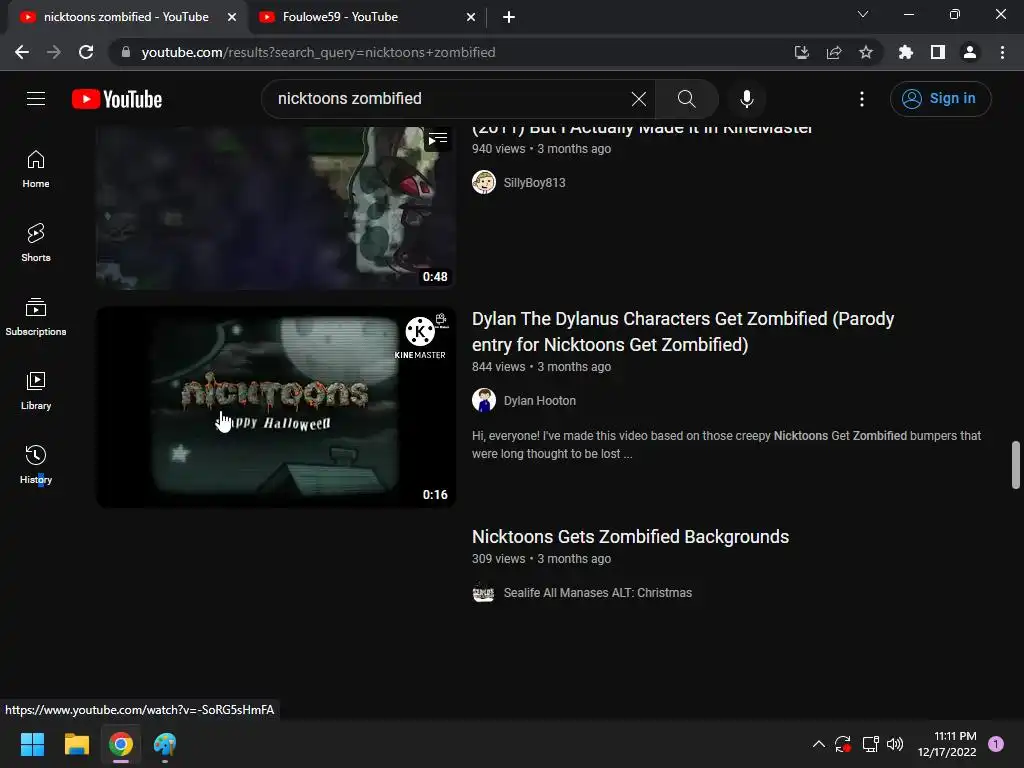The height and width of the screenshot is (768, 1024).
Task: Reload the page
Action: (86, 52)
